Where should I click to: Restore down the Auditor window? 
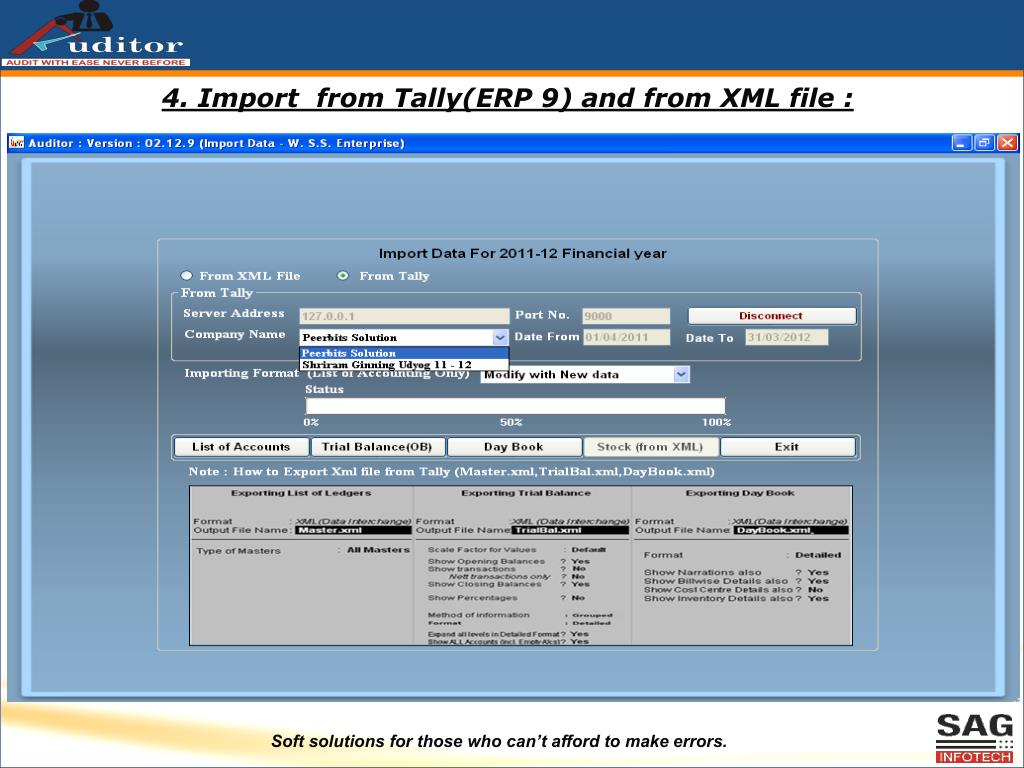[984, 142]
